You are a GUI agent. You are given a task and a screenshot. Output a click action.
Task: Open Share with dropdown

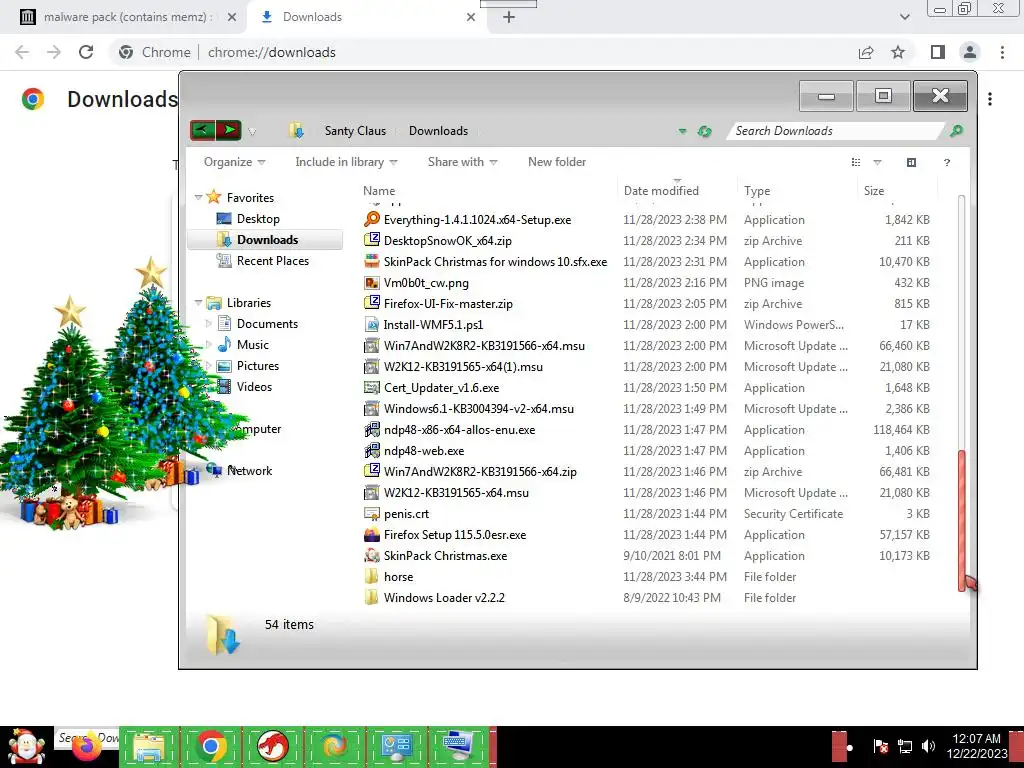[462, 162]
